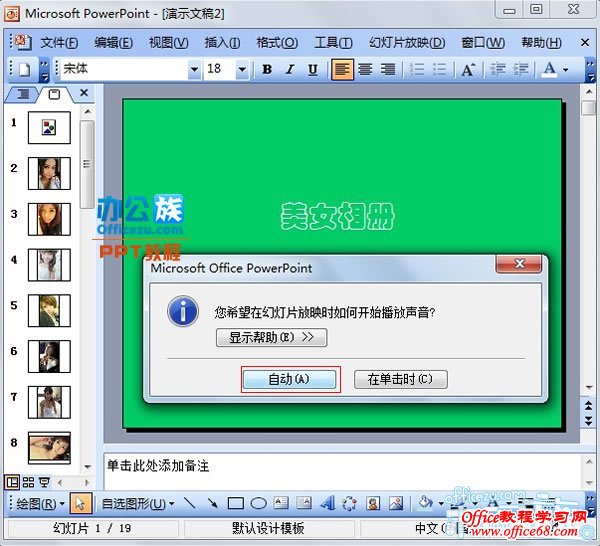The height and width of the screenshot is (546, 600).
Task: Toggle Underline formatting
Action: [x=313, y=70]
